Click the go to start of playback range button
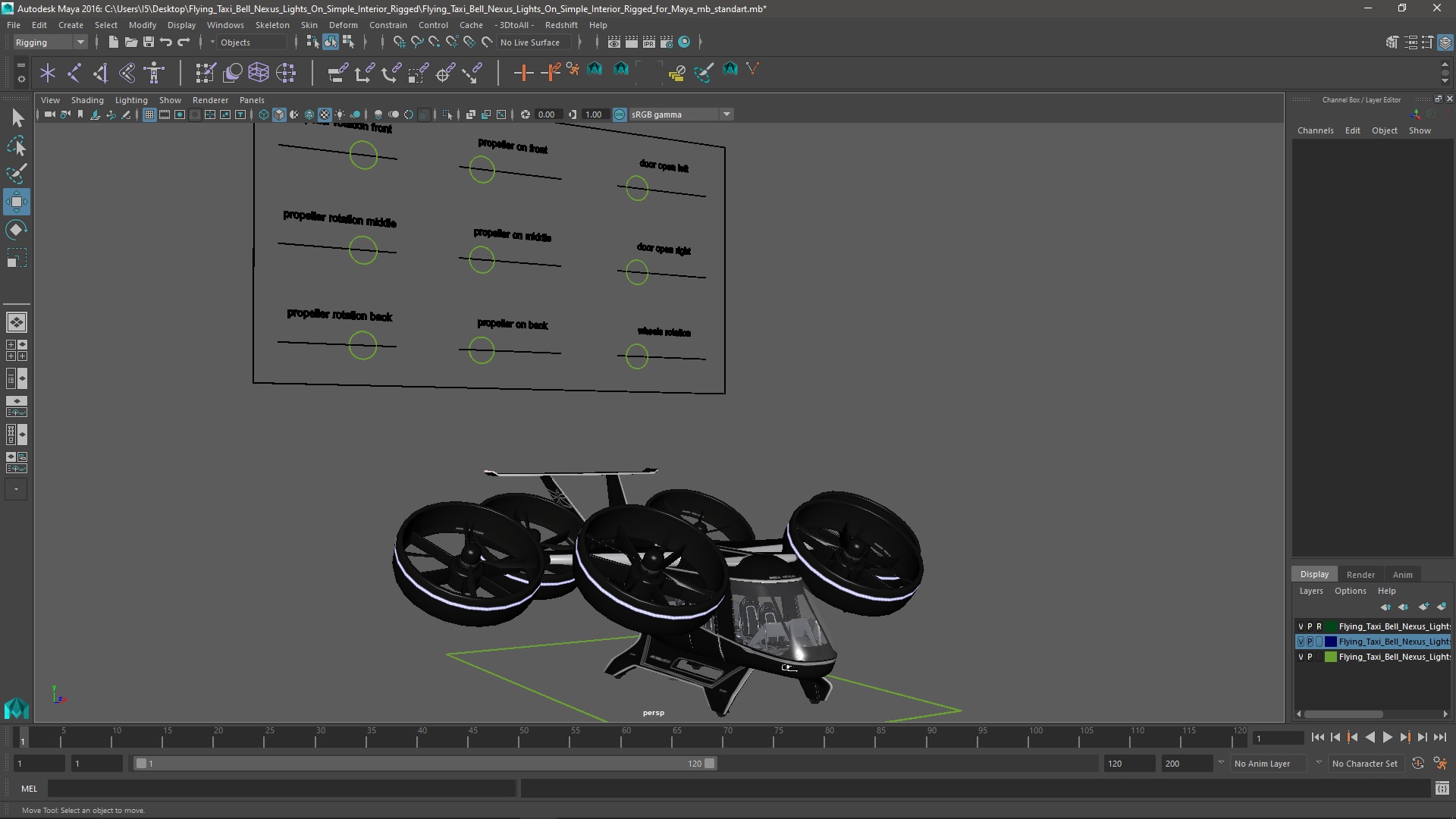This screenshot has width=1456, height=819. click(x=1317, y=737)
